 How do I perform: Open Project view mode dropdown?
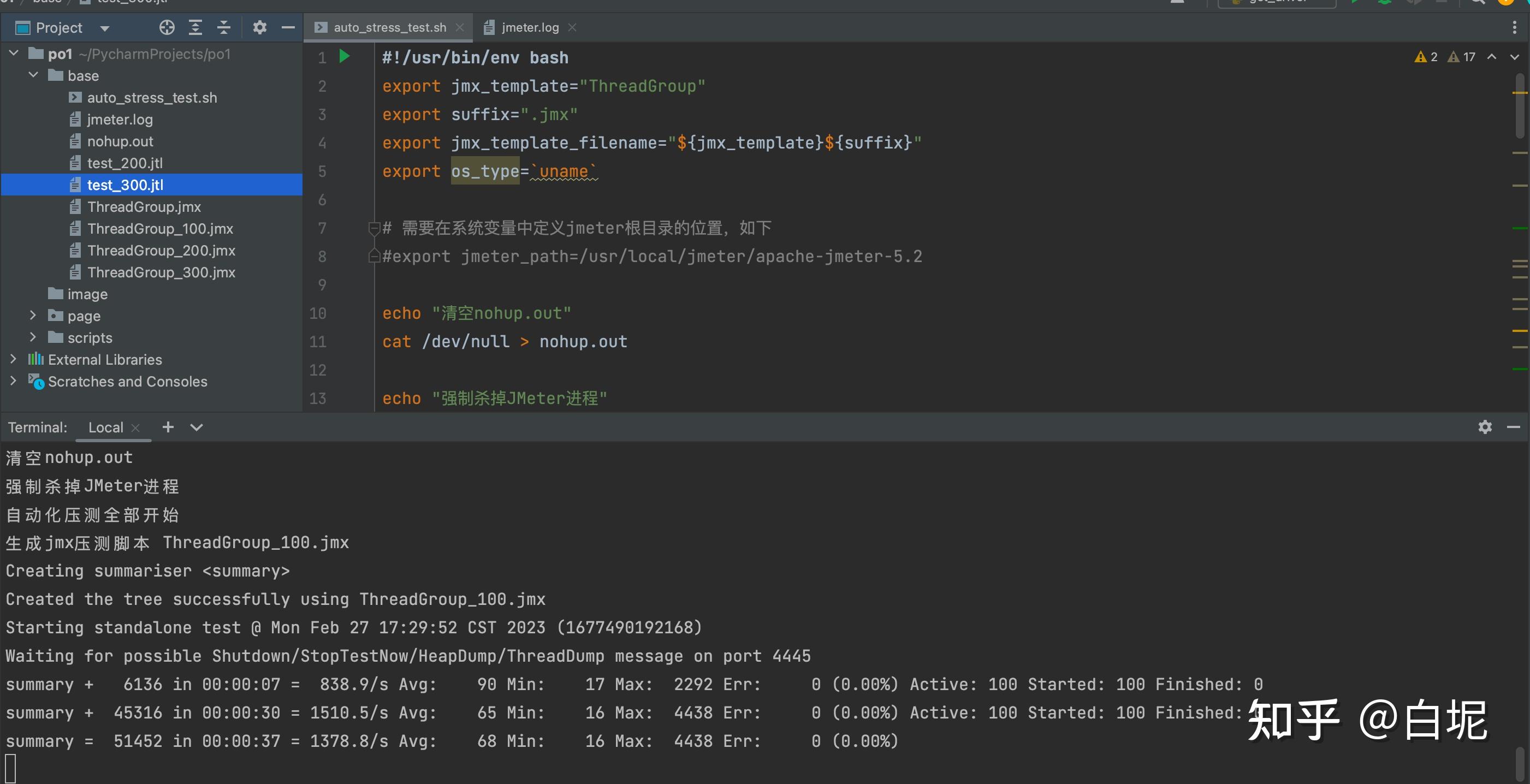[105, 28]
